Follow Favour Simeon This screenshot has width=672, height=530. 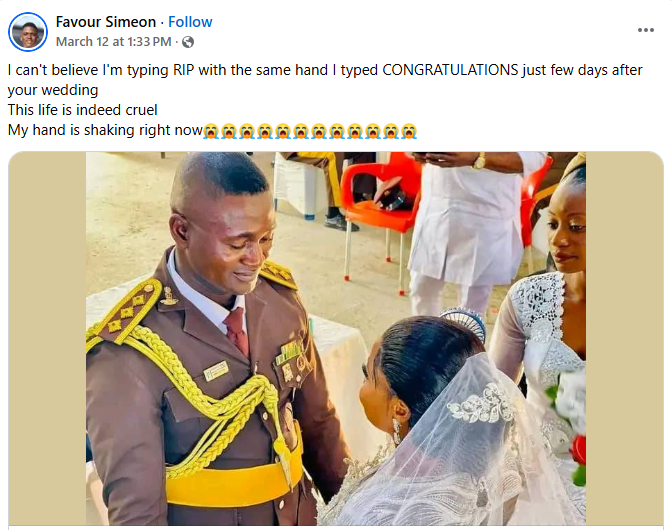tap(190, 22)
